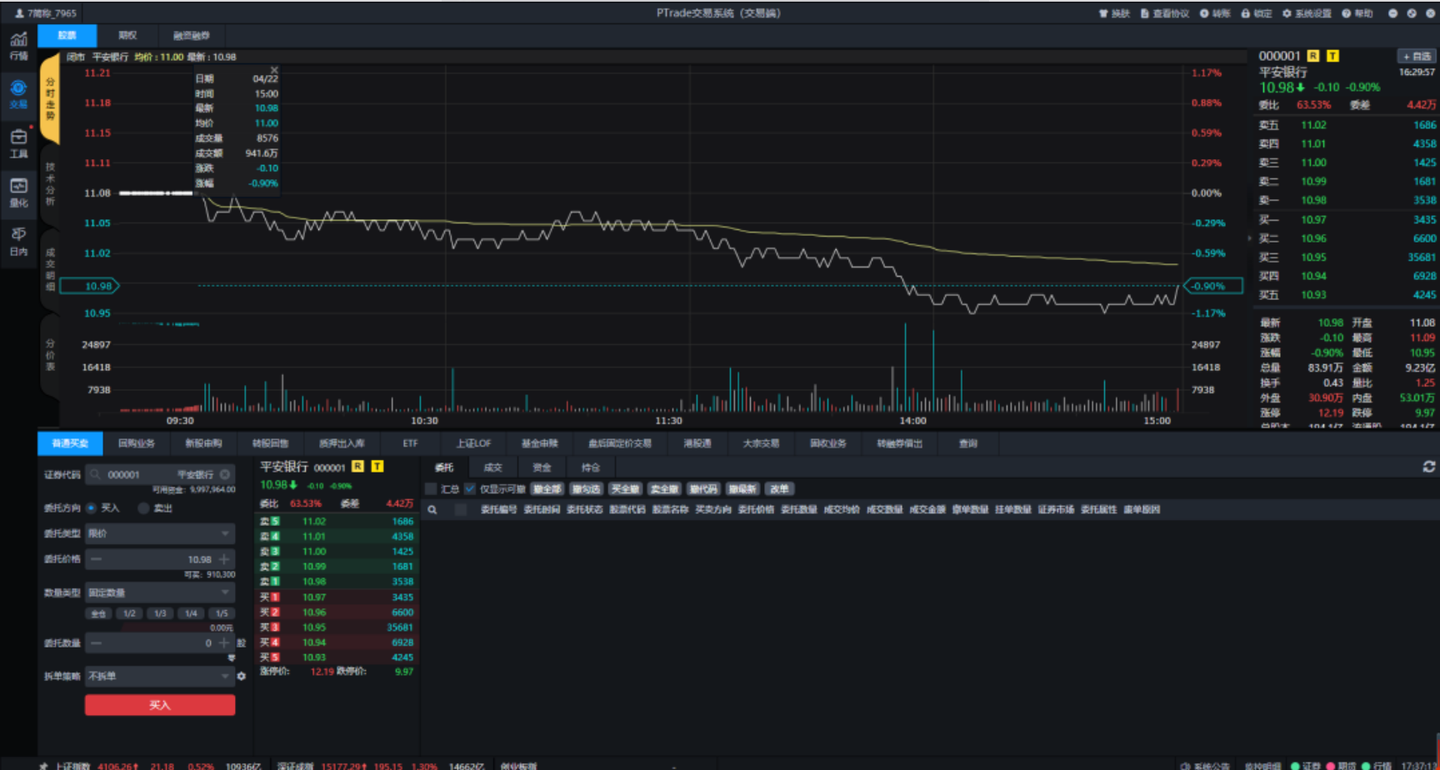Open the 量化 quant sidebar icon
This screenshot has height=770, width=1440.
pos(18,189)
